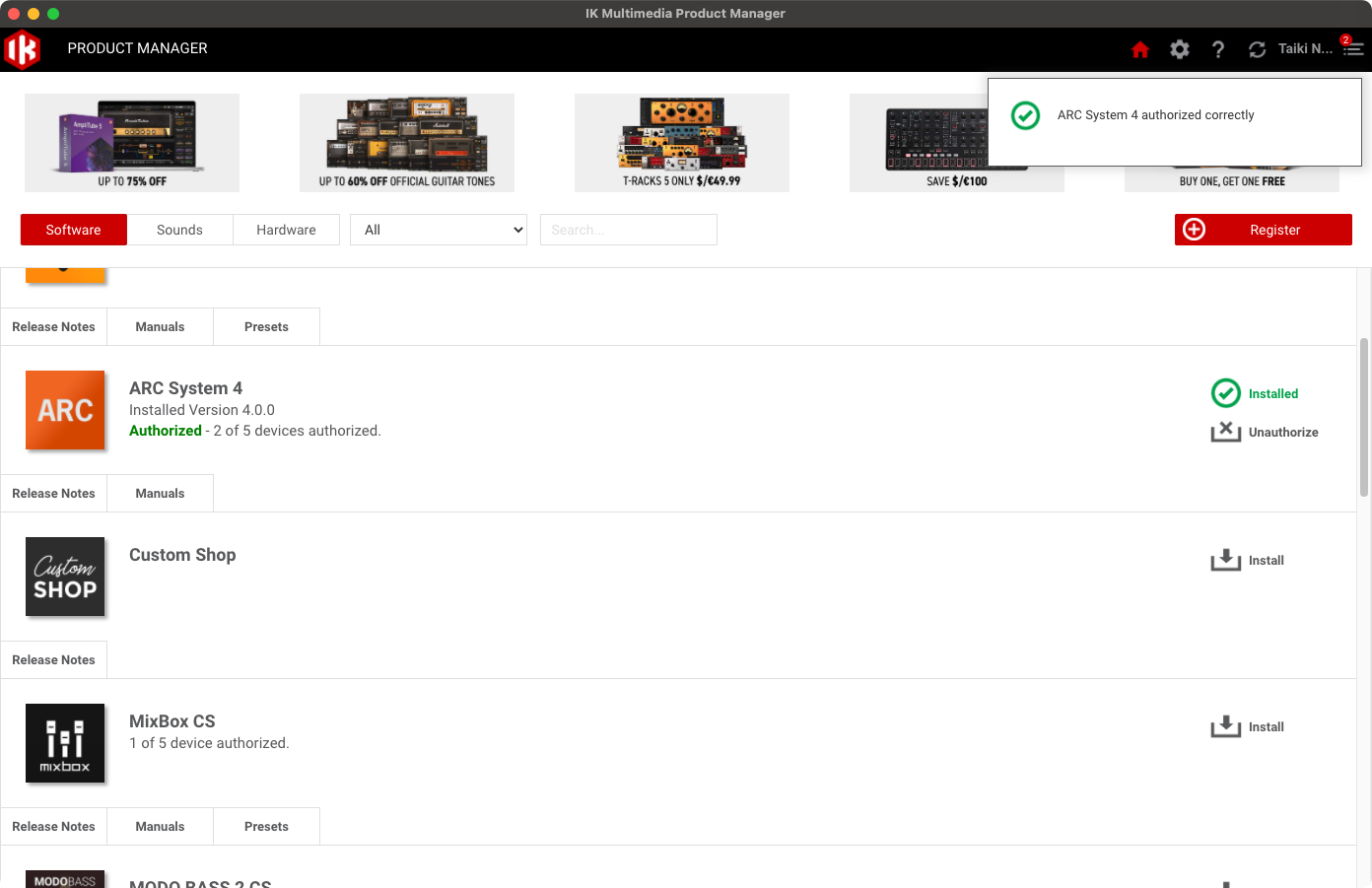The width and height of the screenshot is (1372, 888).
Task: Click the Register button
Action: click(x=1264, y=230)
